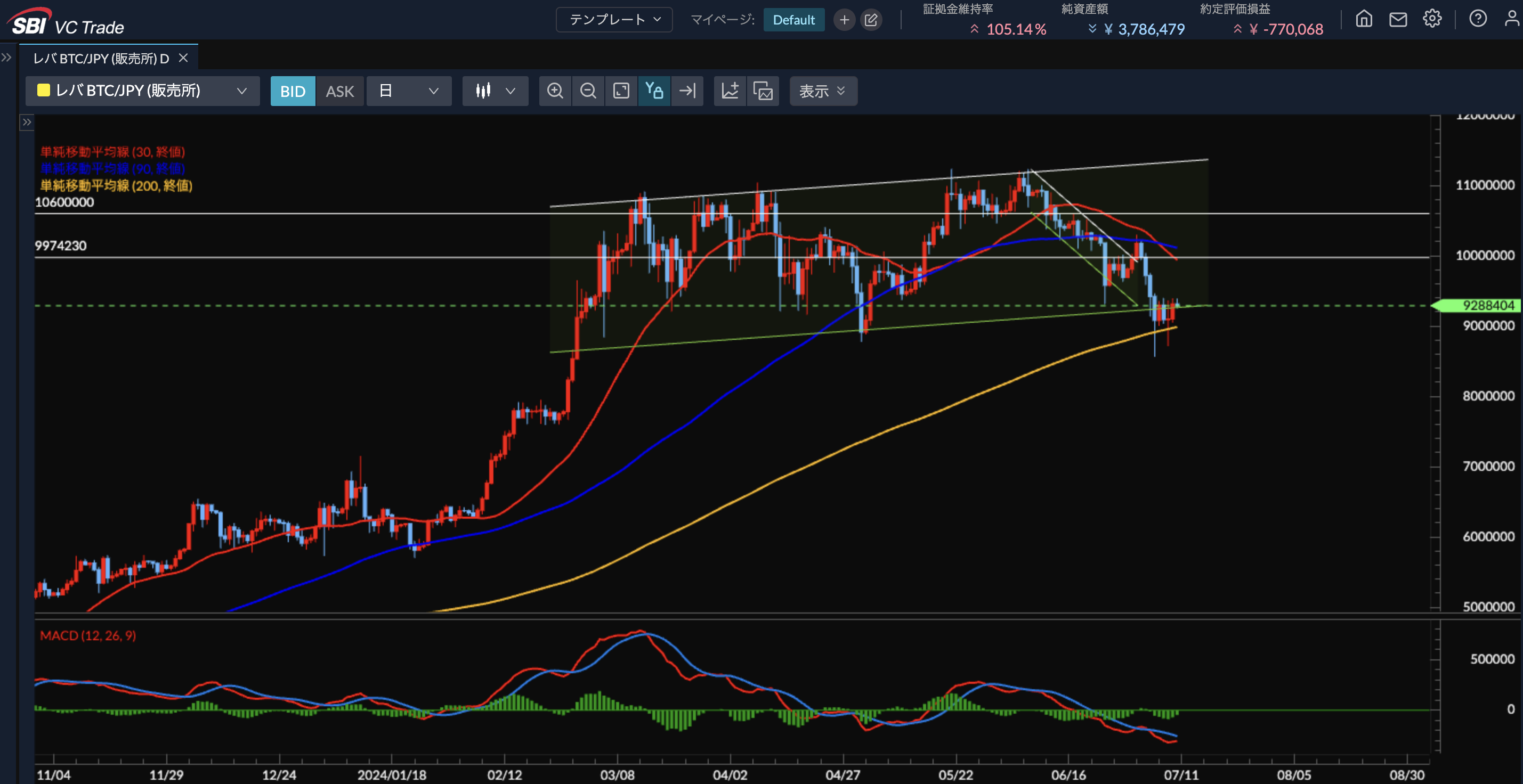Click the save chart image icon

(763, 91)
